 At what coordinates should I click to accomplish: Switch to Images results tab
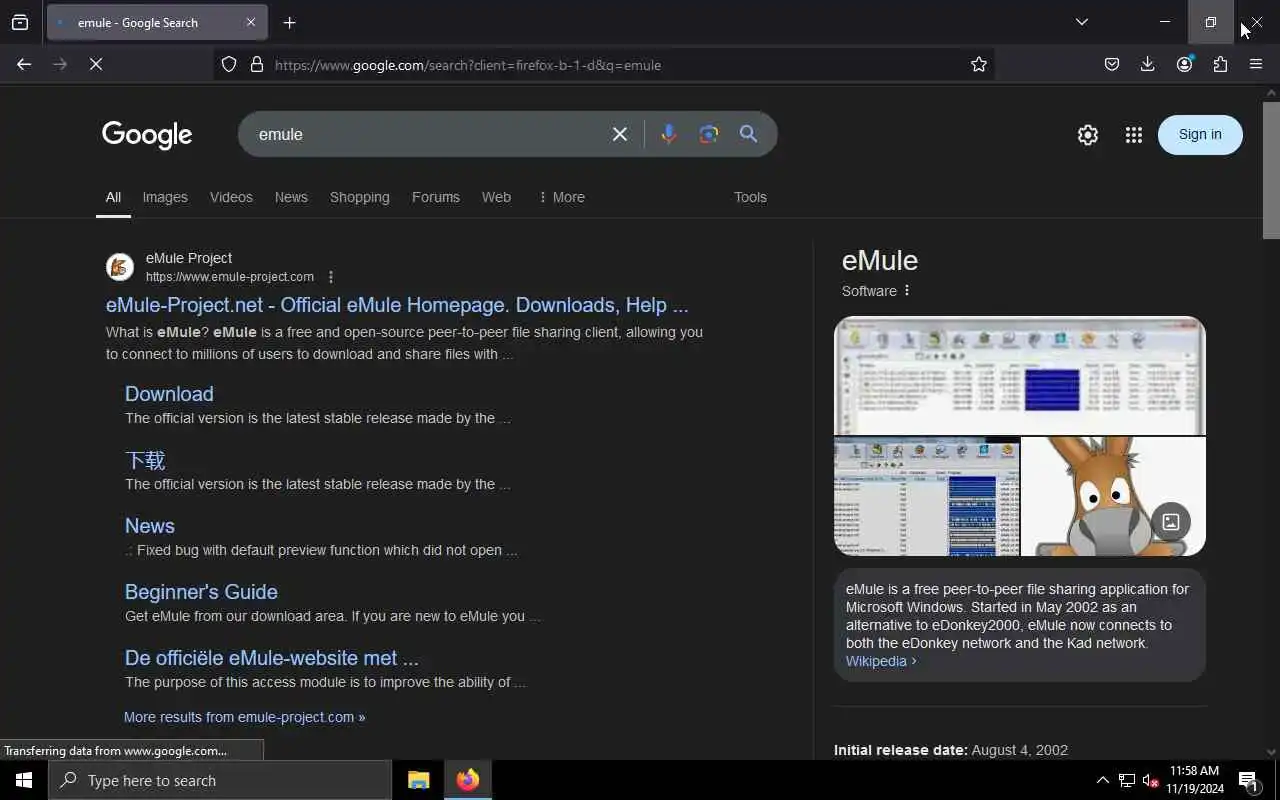point(165,197)
